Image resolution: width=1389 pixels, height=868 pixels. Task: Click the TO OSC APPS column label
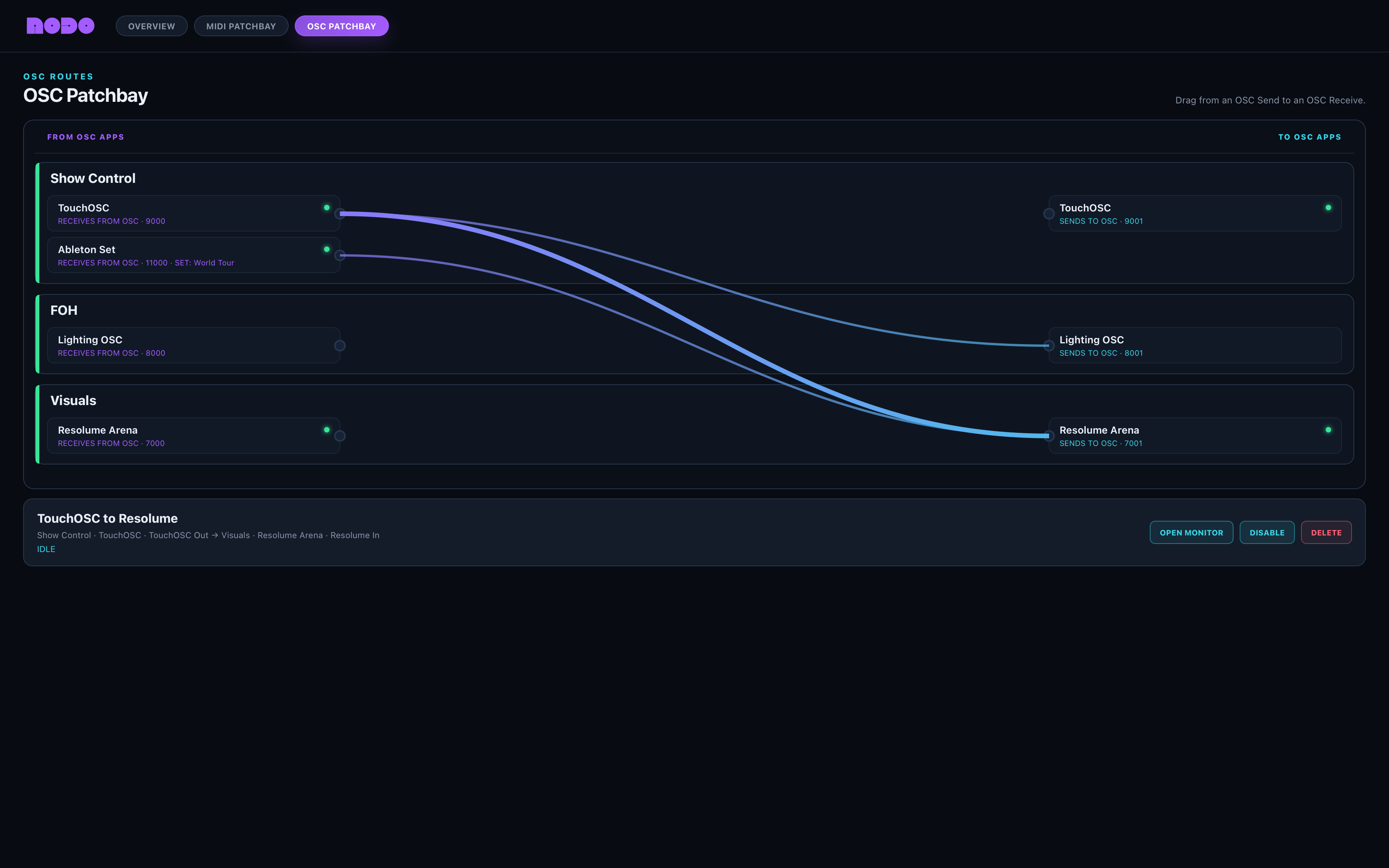click(x=1310, y=137)
